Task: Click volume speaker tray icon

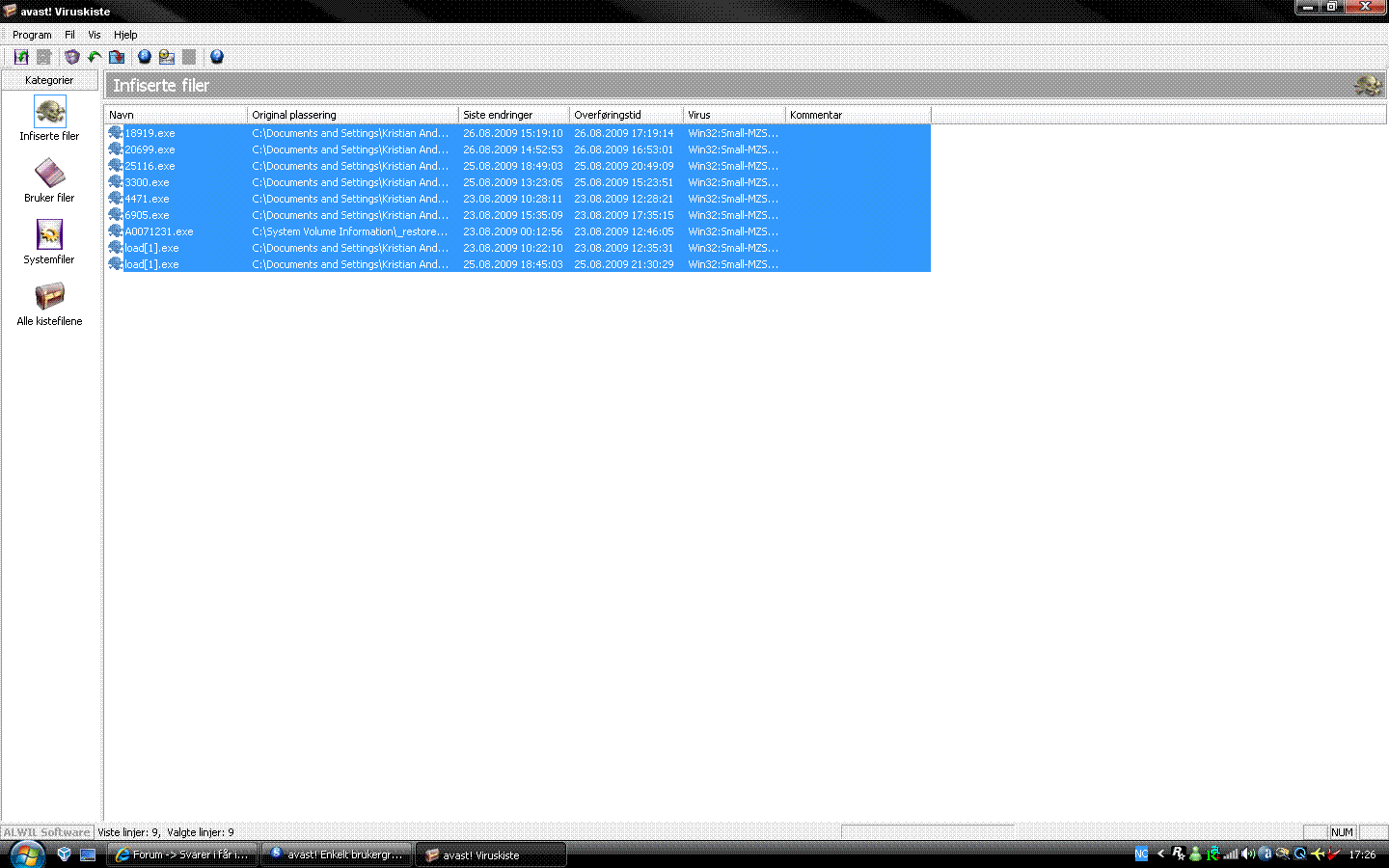Action: [1248, 854]
